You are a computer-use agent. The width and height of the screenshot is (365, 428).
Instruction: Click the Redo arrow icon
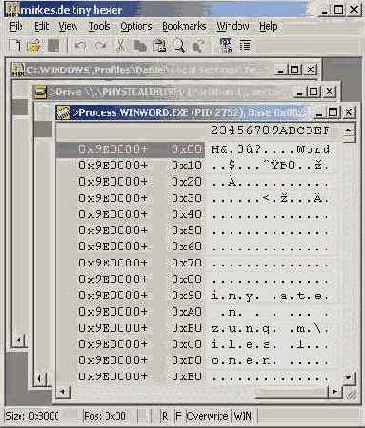pos(100,46)
